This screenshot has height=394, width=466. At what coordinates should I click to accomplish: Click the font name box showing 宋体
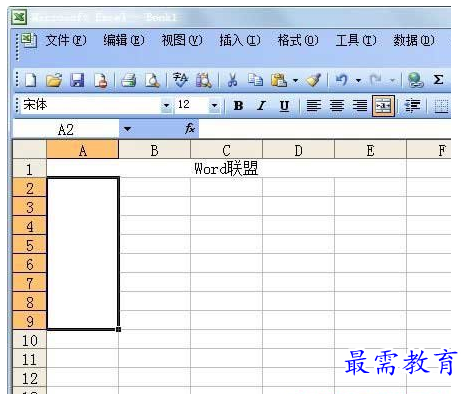91,105
